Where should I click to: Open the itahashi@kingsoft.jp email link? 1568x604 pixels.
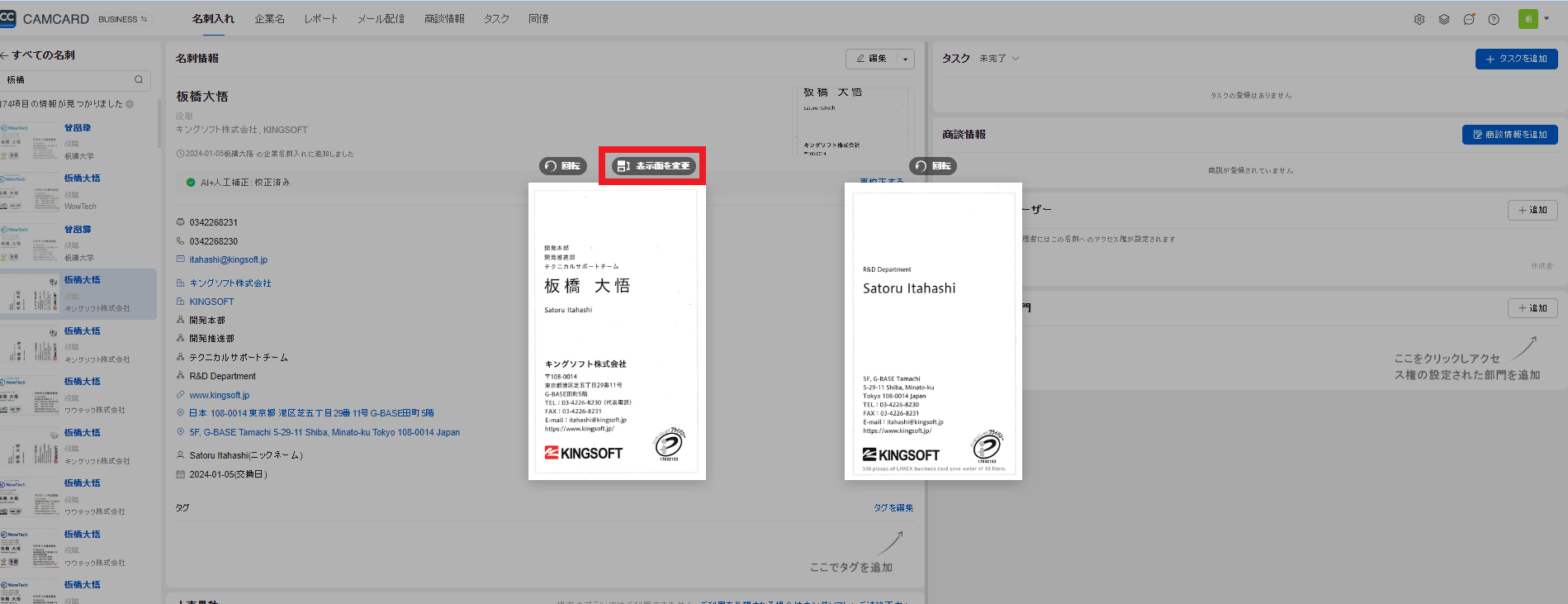(229, 259)
